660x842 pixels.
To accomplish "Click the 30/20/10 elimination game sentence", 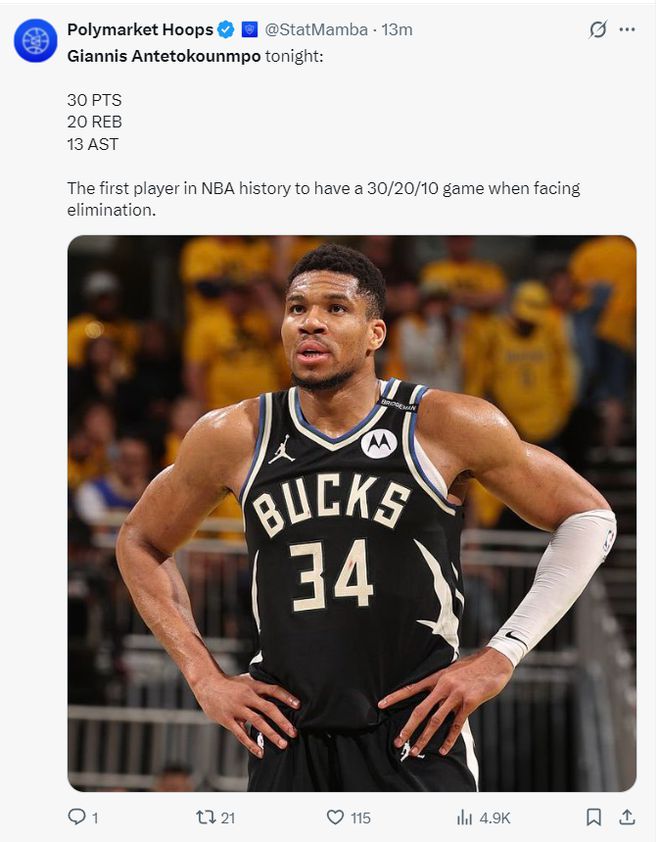I will pos(323,199).
